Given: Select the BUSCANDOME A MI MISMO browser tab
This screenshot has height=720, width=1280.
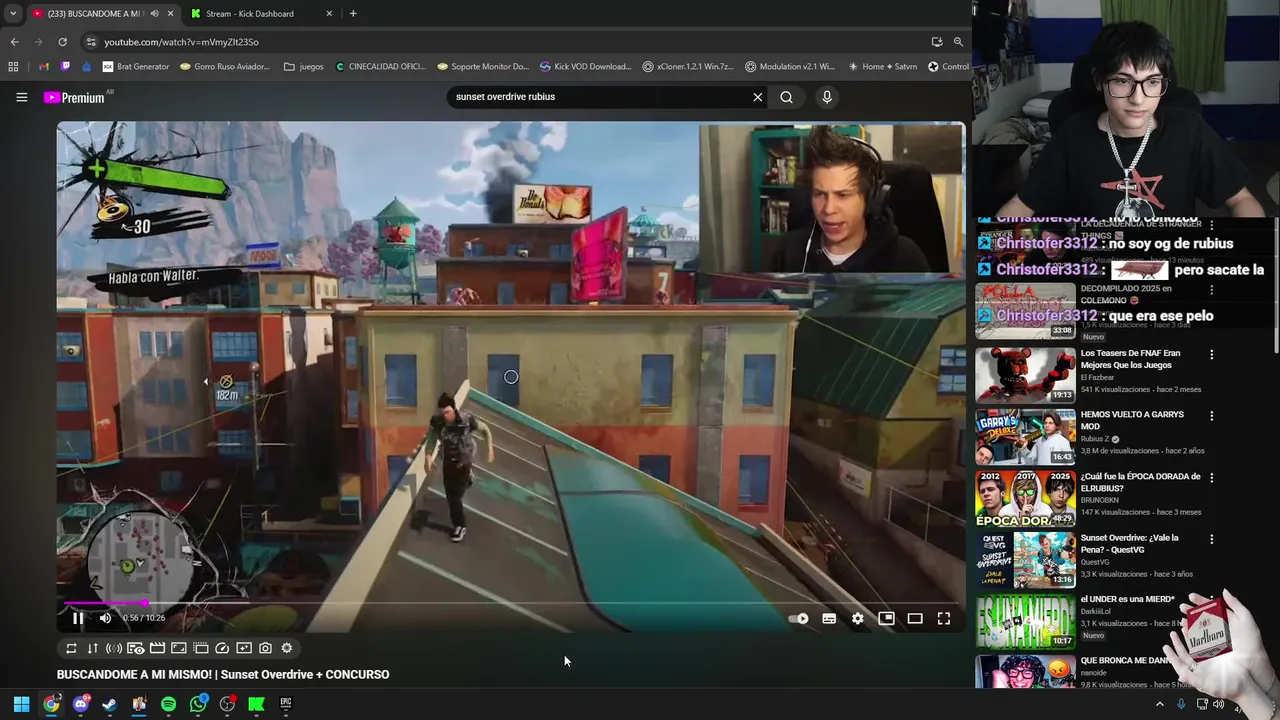Looking at the screenshot, I should point(95,13).
